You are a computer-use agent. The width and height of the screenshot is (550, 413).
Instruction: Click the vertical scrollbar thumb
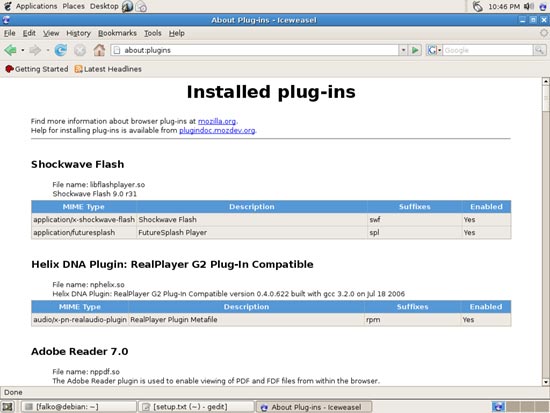tap(545, 98)
